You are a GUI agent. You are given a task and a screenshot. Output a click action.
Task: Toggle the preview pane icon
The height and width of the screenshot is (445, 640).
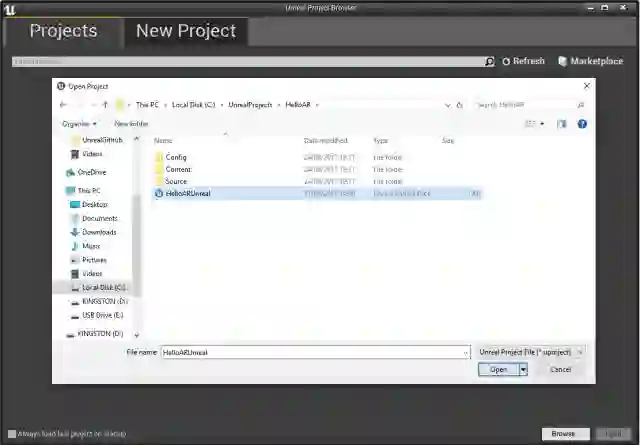(562, 124)
